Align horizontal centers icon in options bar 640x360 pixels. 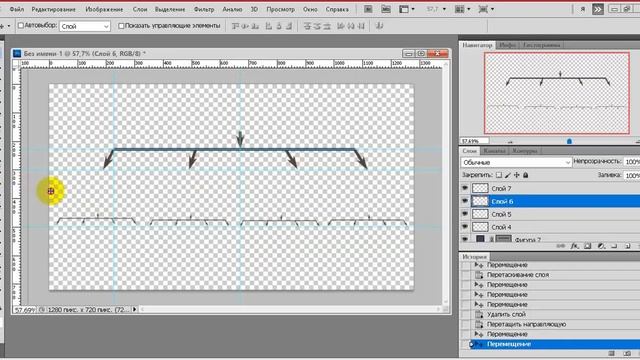[279, 26]
